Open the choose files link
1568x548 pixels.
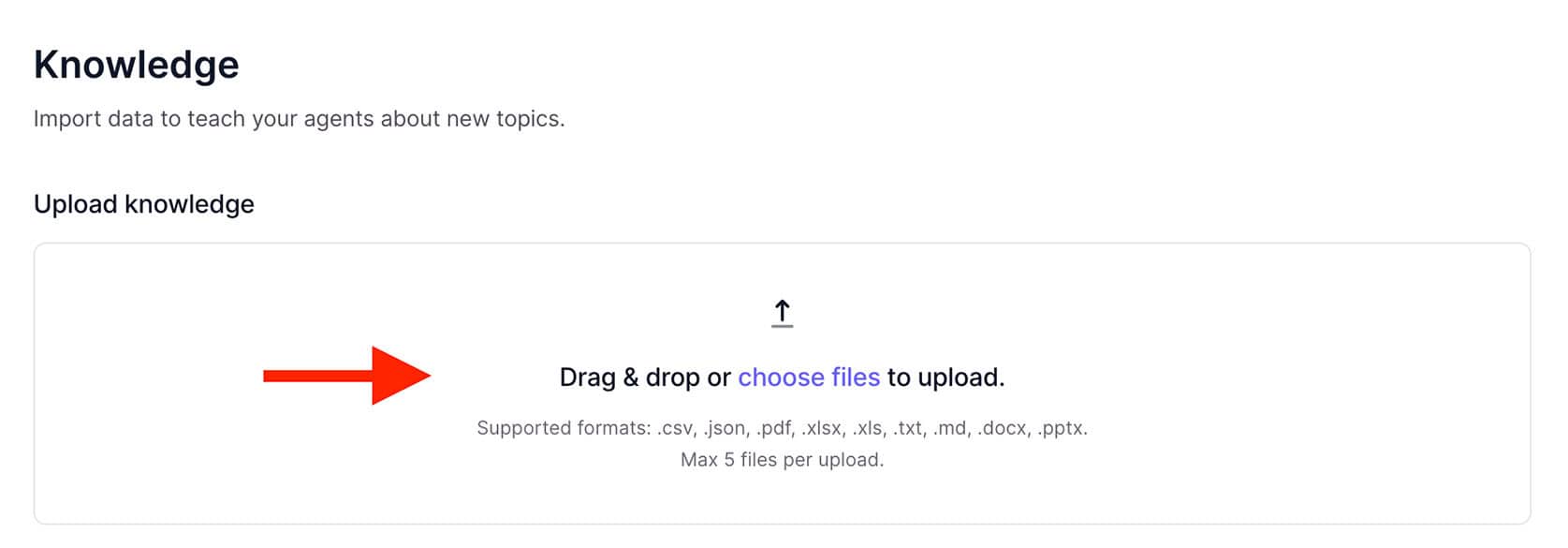[809, 378]
